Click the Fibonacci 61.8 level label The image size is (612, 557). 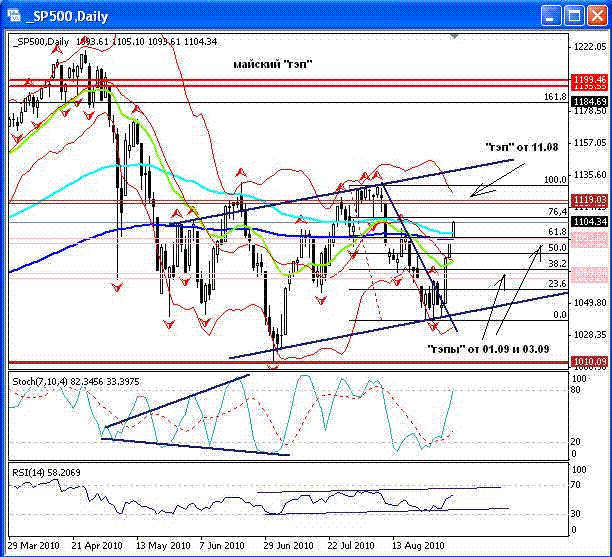[557, 232]
